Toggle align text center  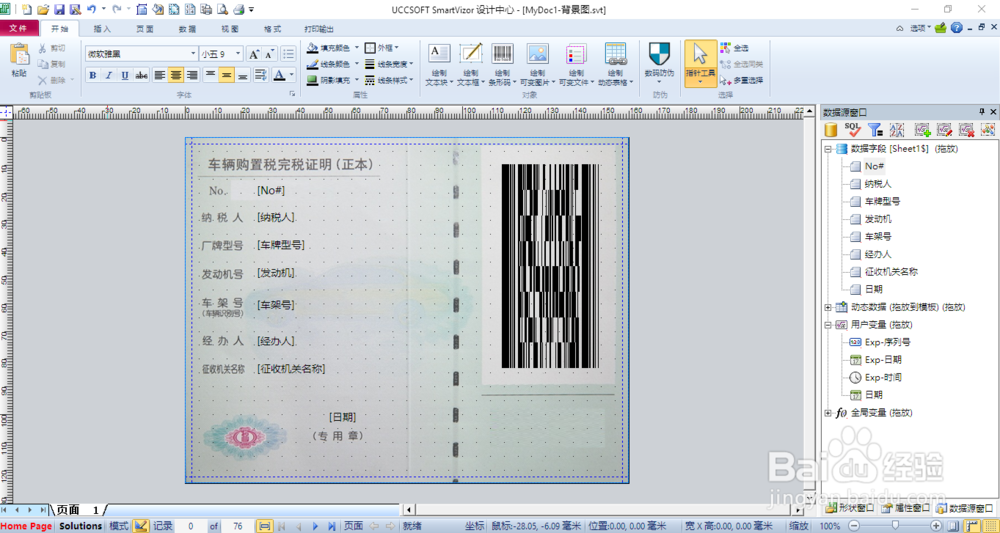(x=175, y=75)
